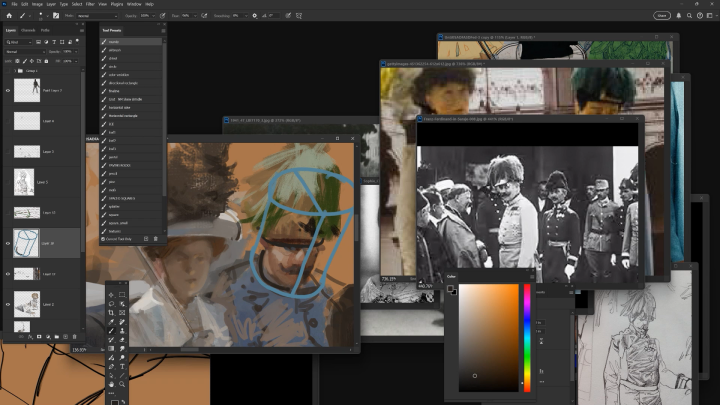This screenshot has width=720, height=405.
Task: Delete the selected layer with trash icon
Action: click(74, 337)
